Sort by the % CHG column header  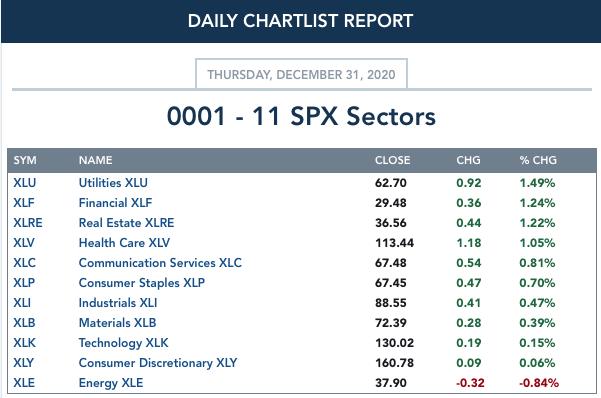[538, 160]
